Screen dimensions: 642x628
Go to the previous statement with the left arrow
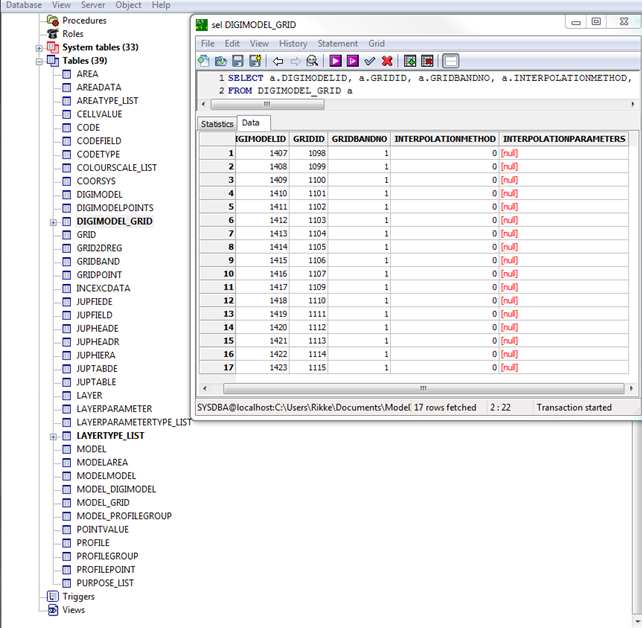coord(278,61)
